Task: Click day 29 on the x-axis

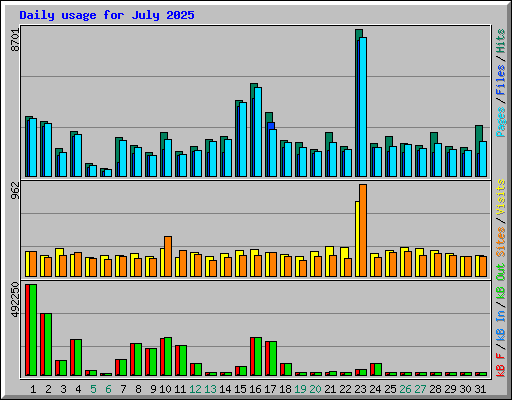Action: click(x=450, y=389)
